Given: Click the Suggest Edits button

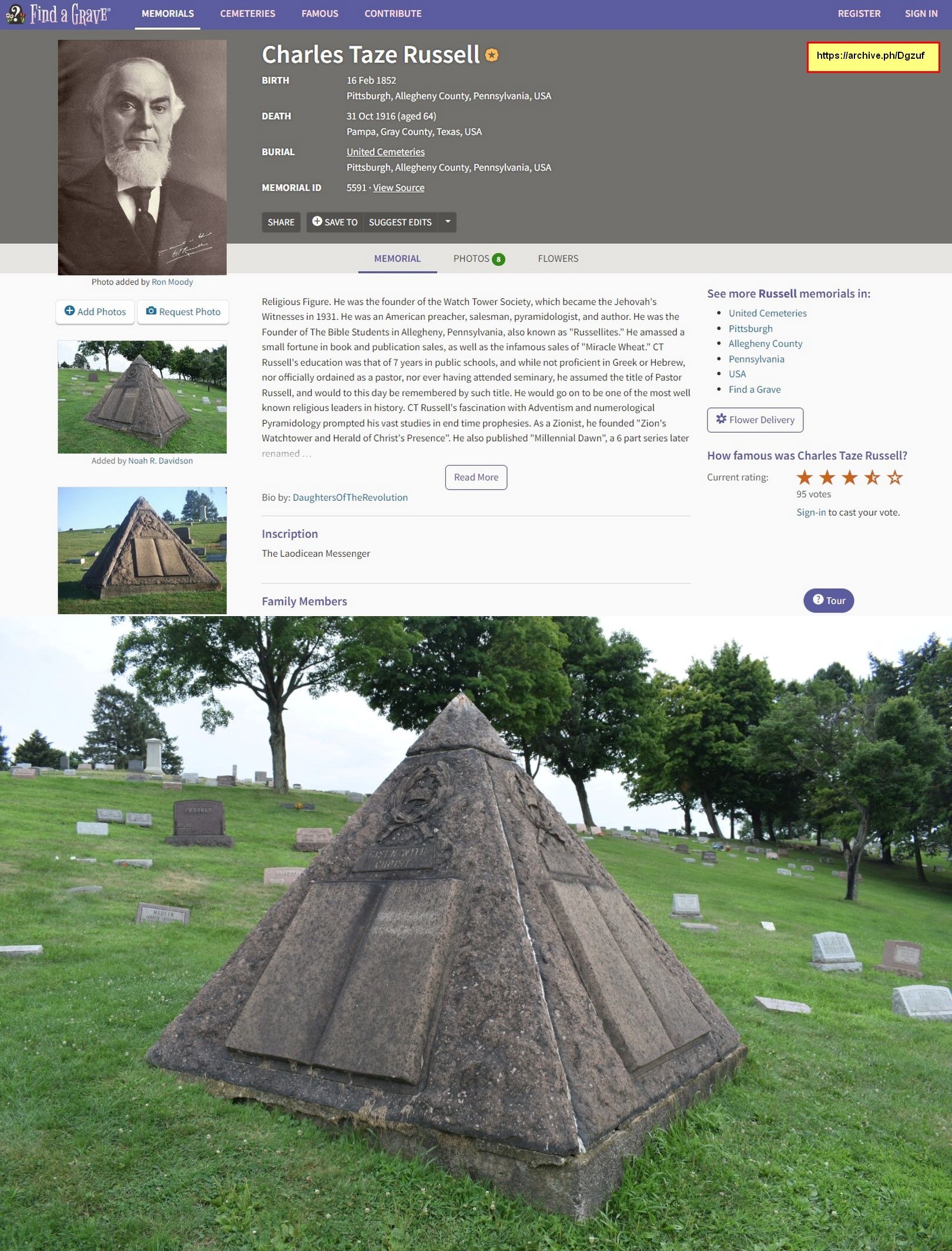Looking at the screenshot, I should pos(400,222).
